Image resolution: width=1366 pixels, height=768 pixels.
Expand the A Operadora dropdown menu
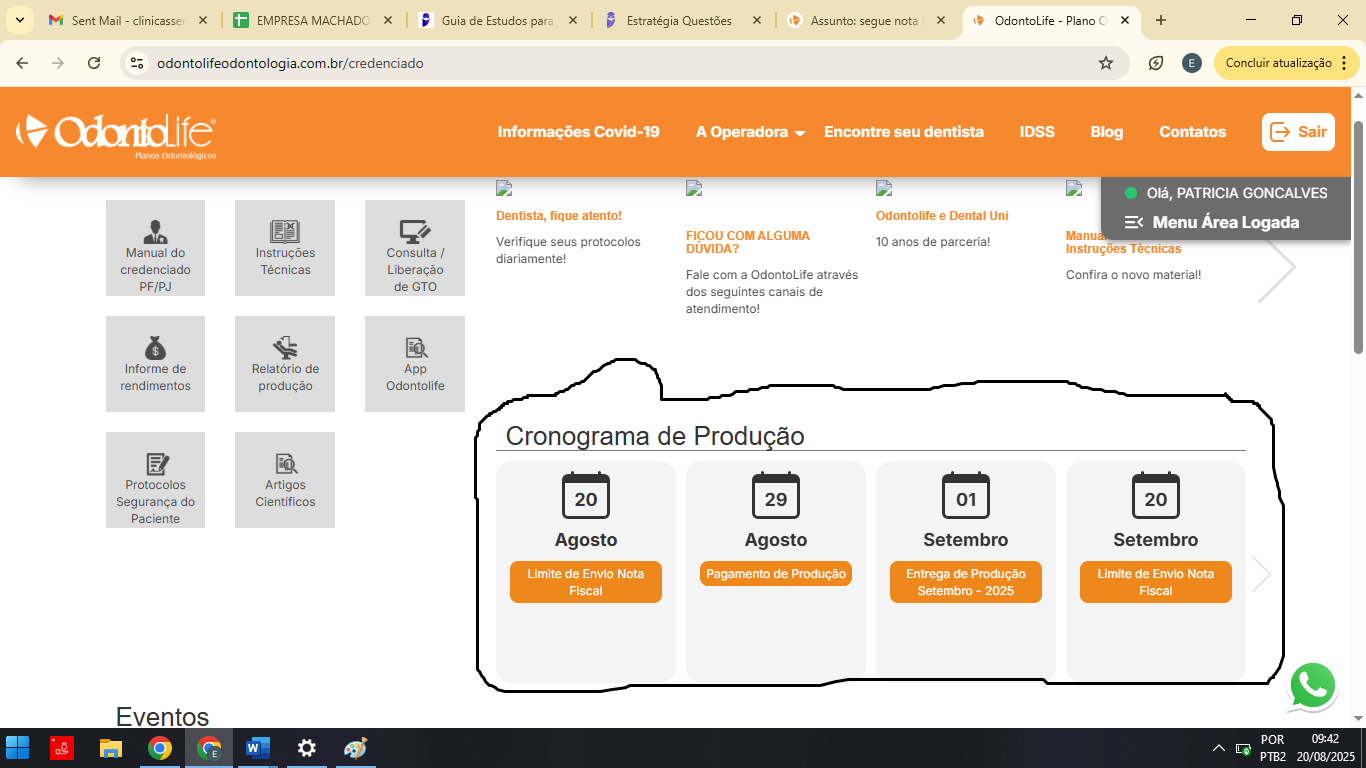pos(750,132)
